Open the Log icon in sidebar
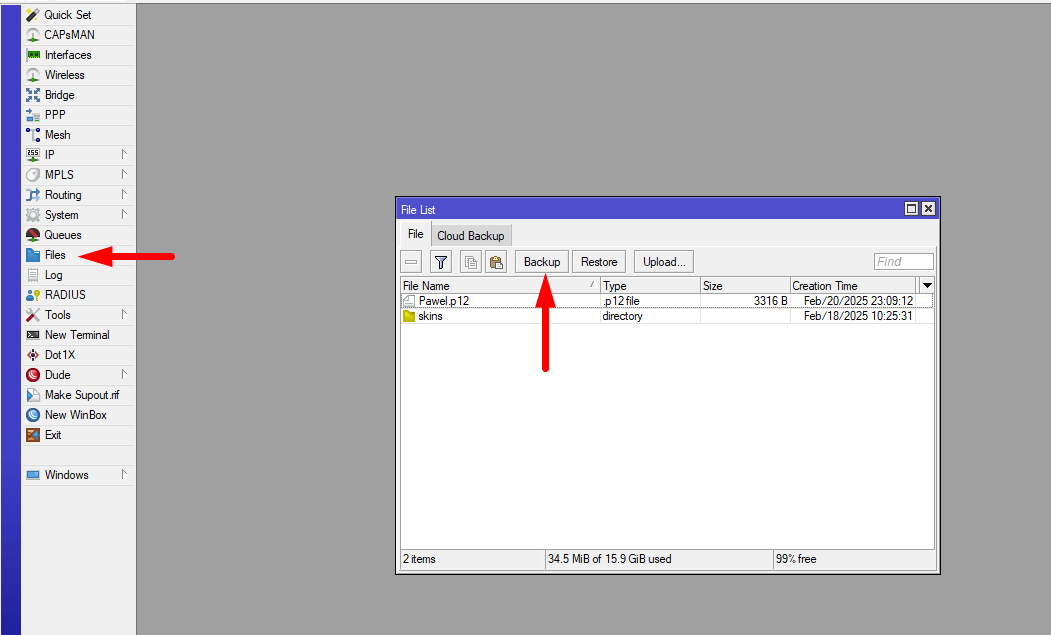The width and height of the screenshot is (1051, 635). pyautogui.click(x=33, y=275)
